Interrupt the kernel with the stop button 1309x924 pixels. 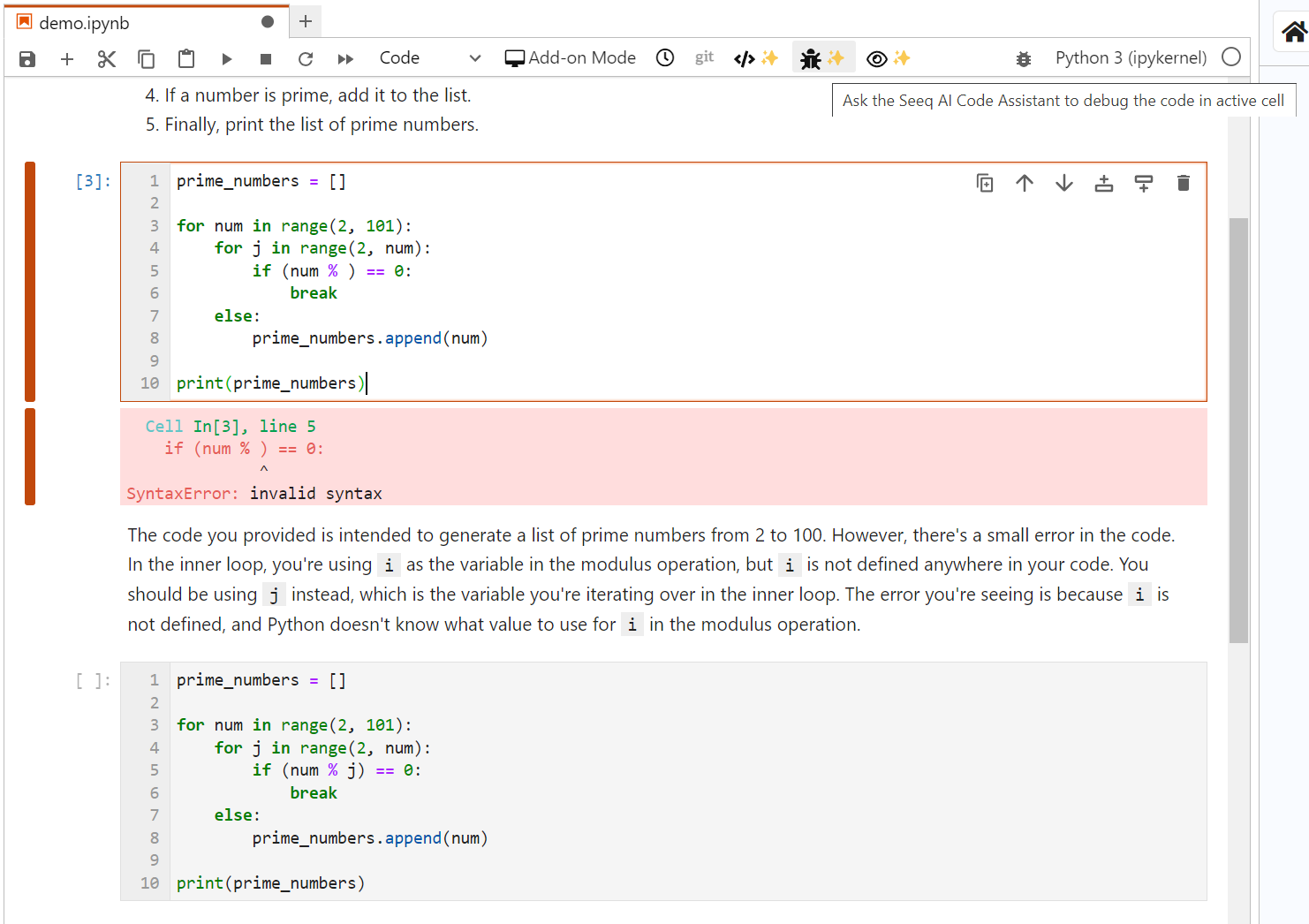pos(266,59)
